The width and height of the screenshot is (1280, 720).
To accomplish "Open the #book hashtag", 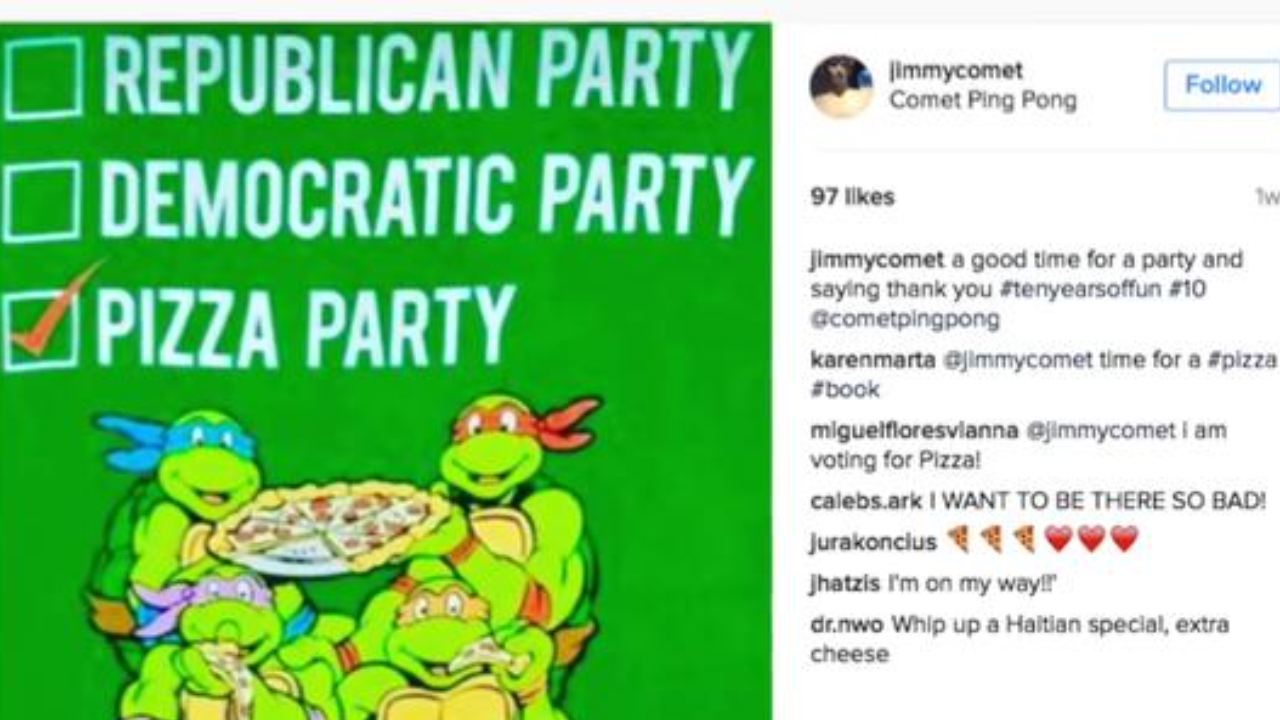I will (x=845, y=390).
